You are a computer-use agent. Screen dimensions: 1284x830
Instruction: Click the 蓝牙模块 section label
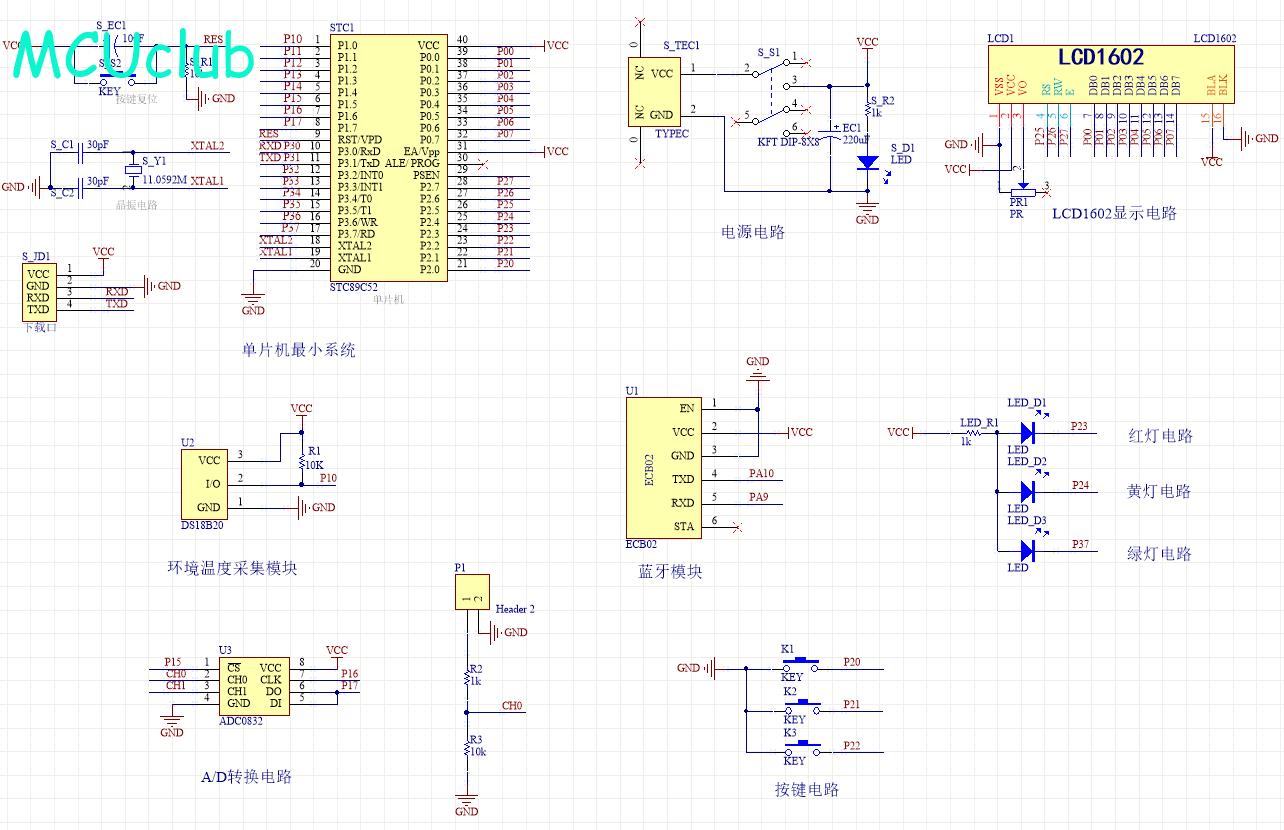tap(670, 572)
